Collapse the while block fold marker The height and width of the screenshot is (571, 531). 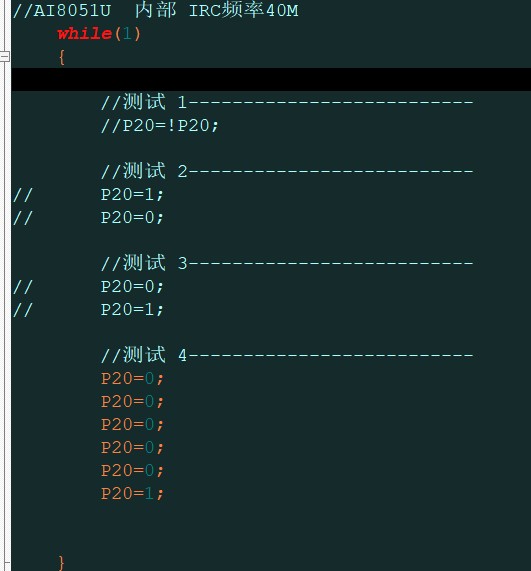point(4,56)
